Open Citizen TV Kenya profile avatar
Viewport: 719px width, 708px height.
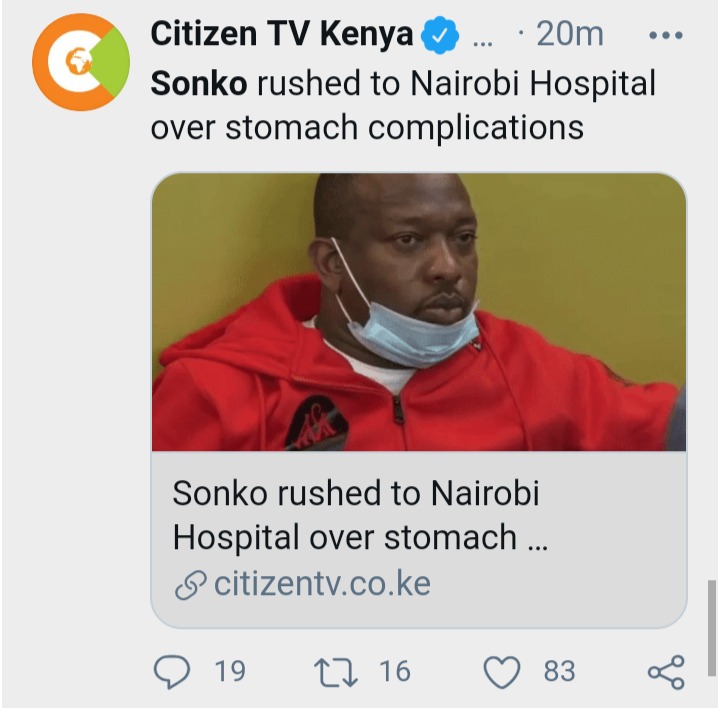[x=81, y=62]
